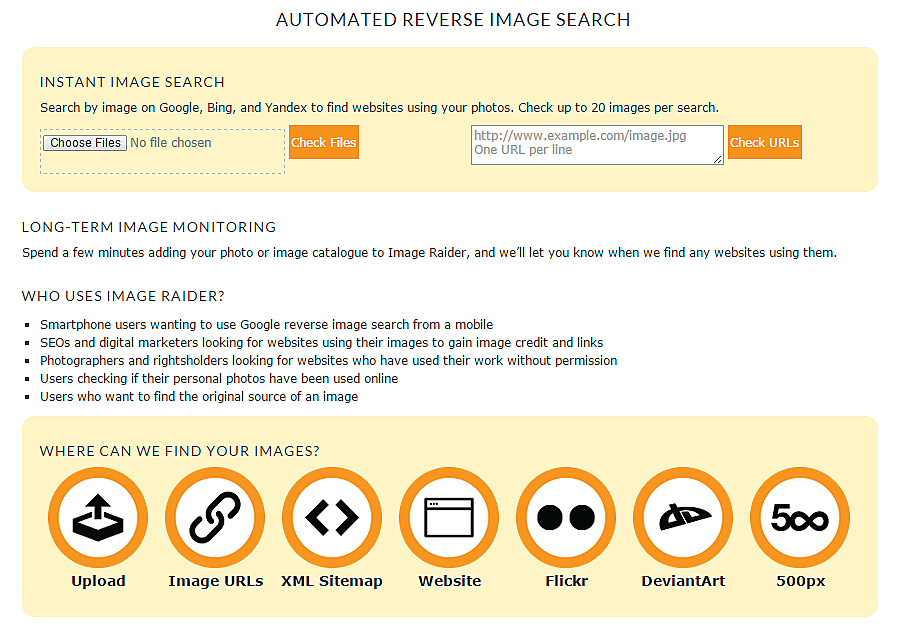Viewport: 910px width, 634px height.
Task: Click the 'SEOs and digital marketers' bullet line
Action: [x=322, y=343]
